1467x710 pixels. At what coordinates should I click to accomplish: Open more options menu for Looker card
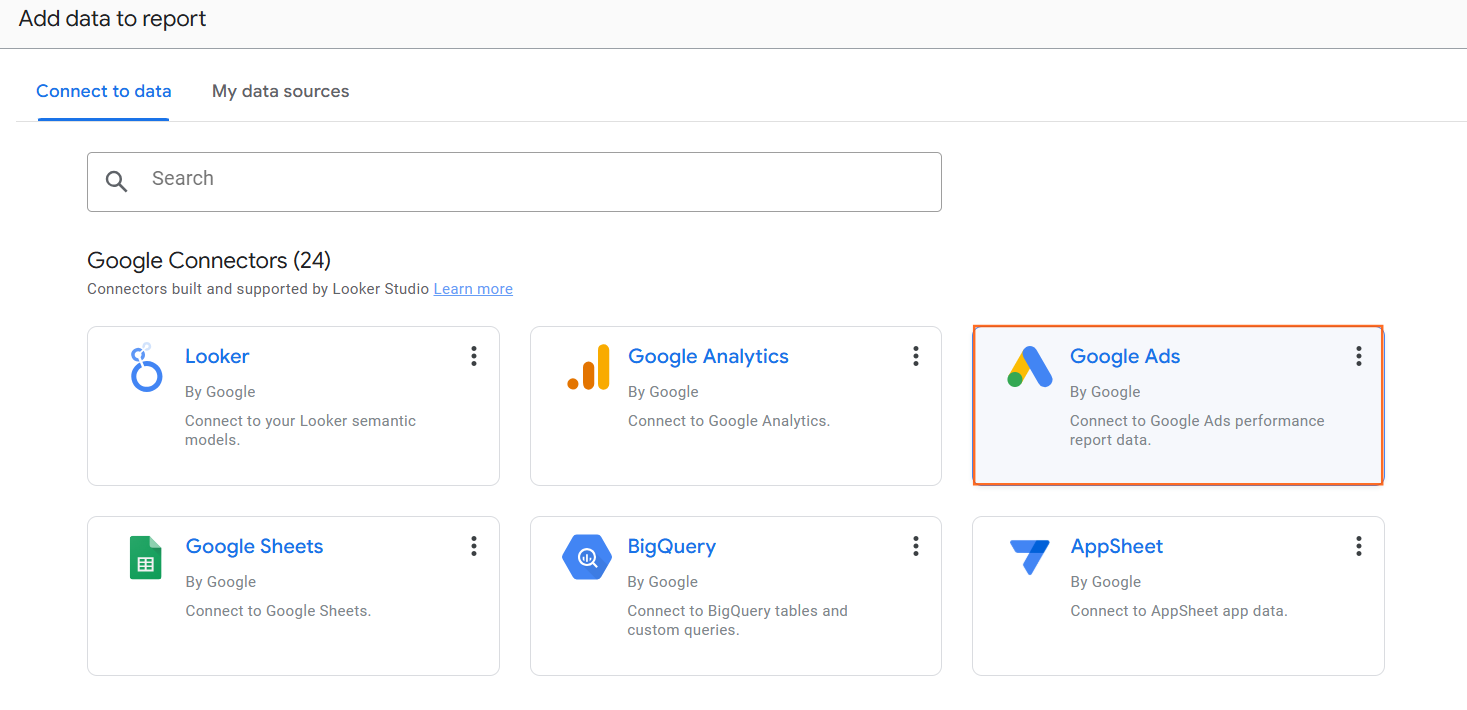[474, 356]
